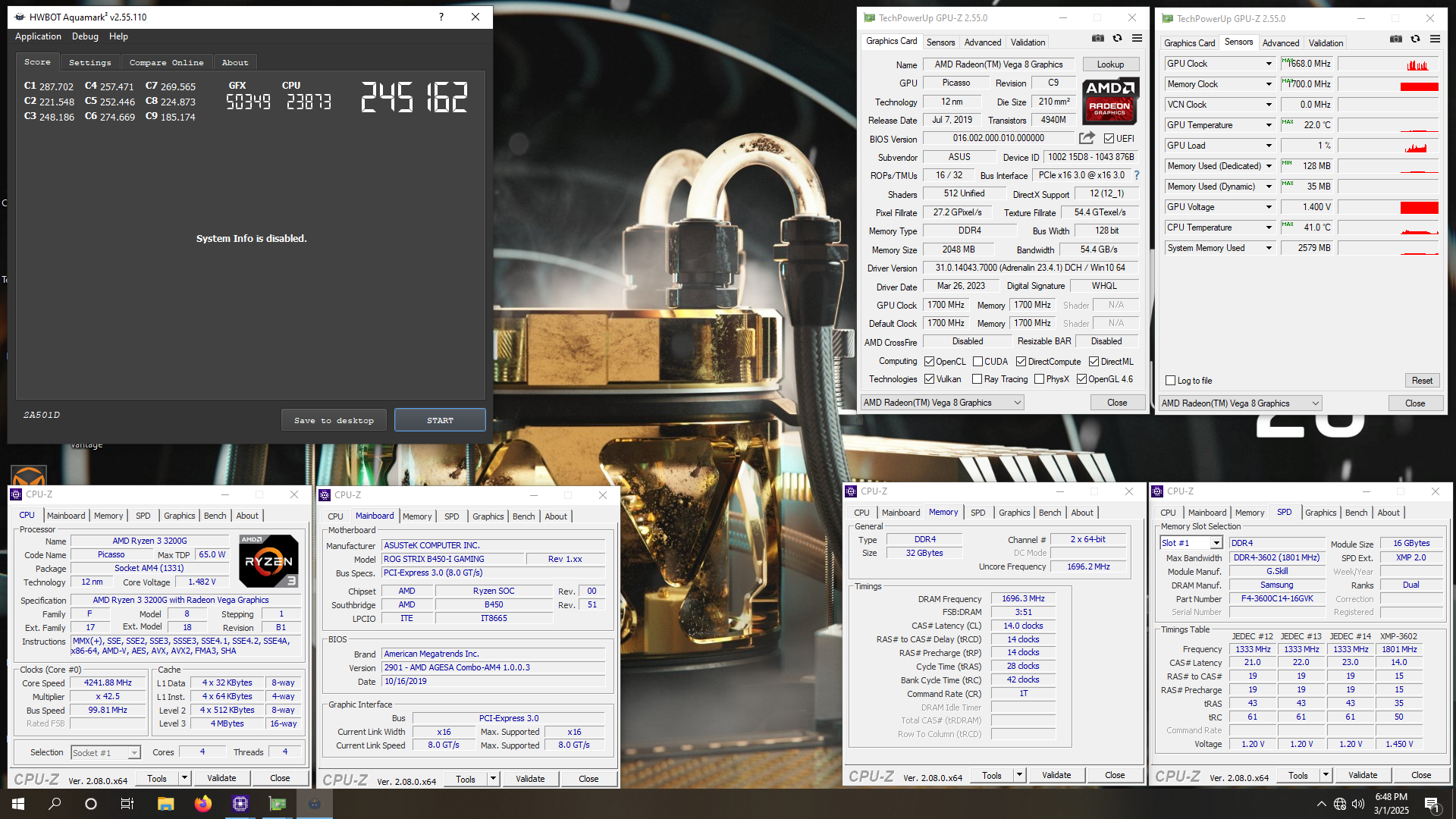This screenshot has width=1456, height=819.
Task: Toggle the DirectML checkbox
Action: point(1094,362)
